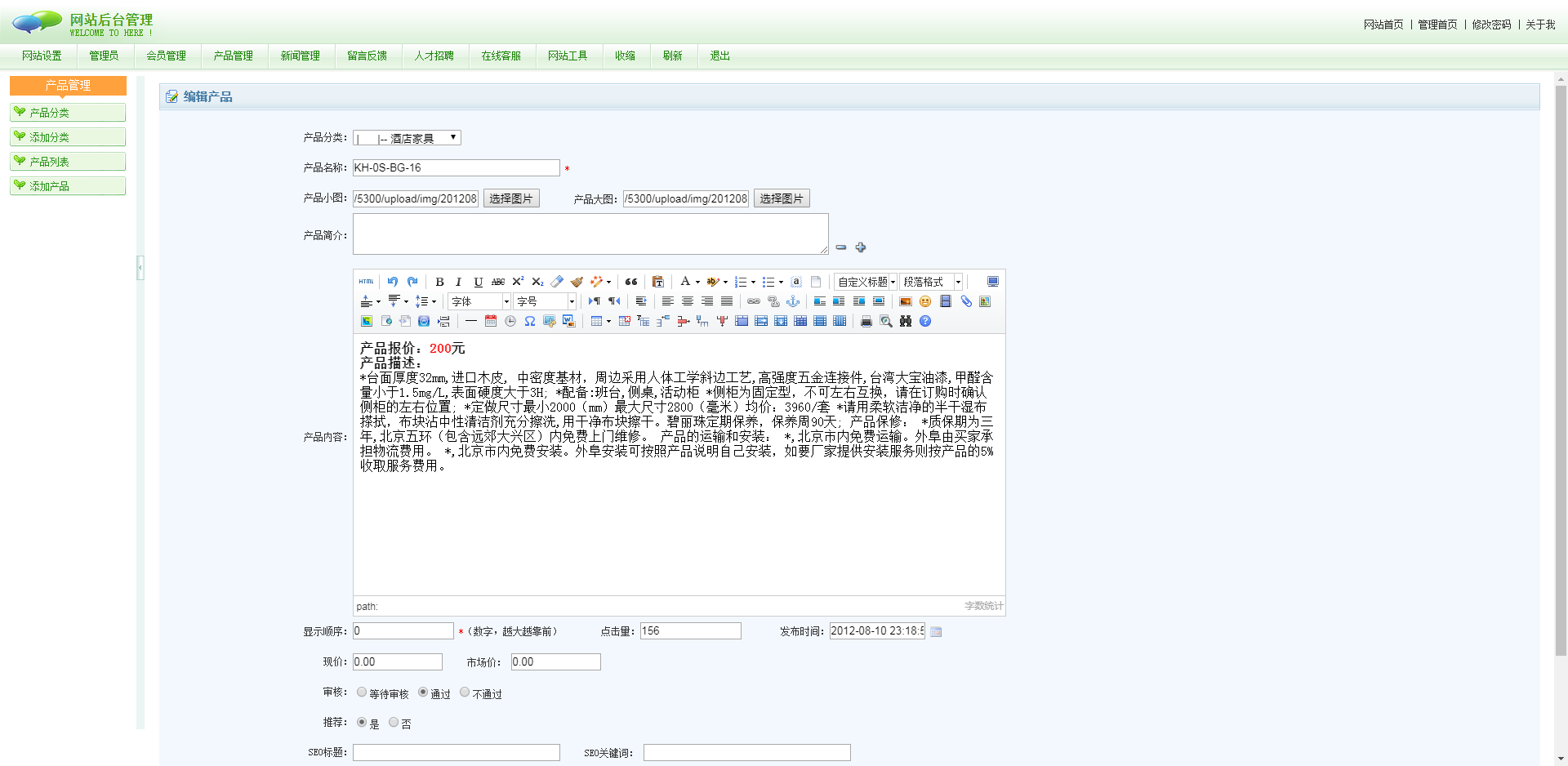Click the 产品名称 input field
The width and height of the screenshot is (1568, 766).
pos(457,167)
